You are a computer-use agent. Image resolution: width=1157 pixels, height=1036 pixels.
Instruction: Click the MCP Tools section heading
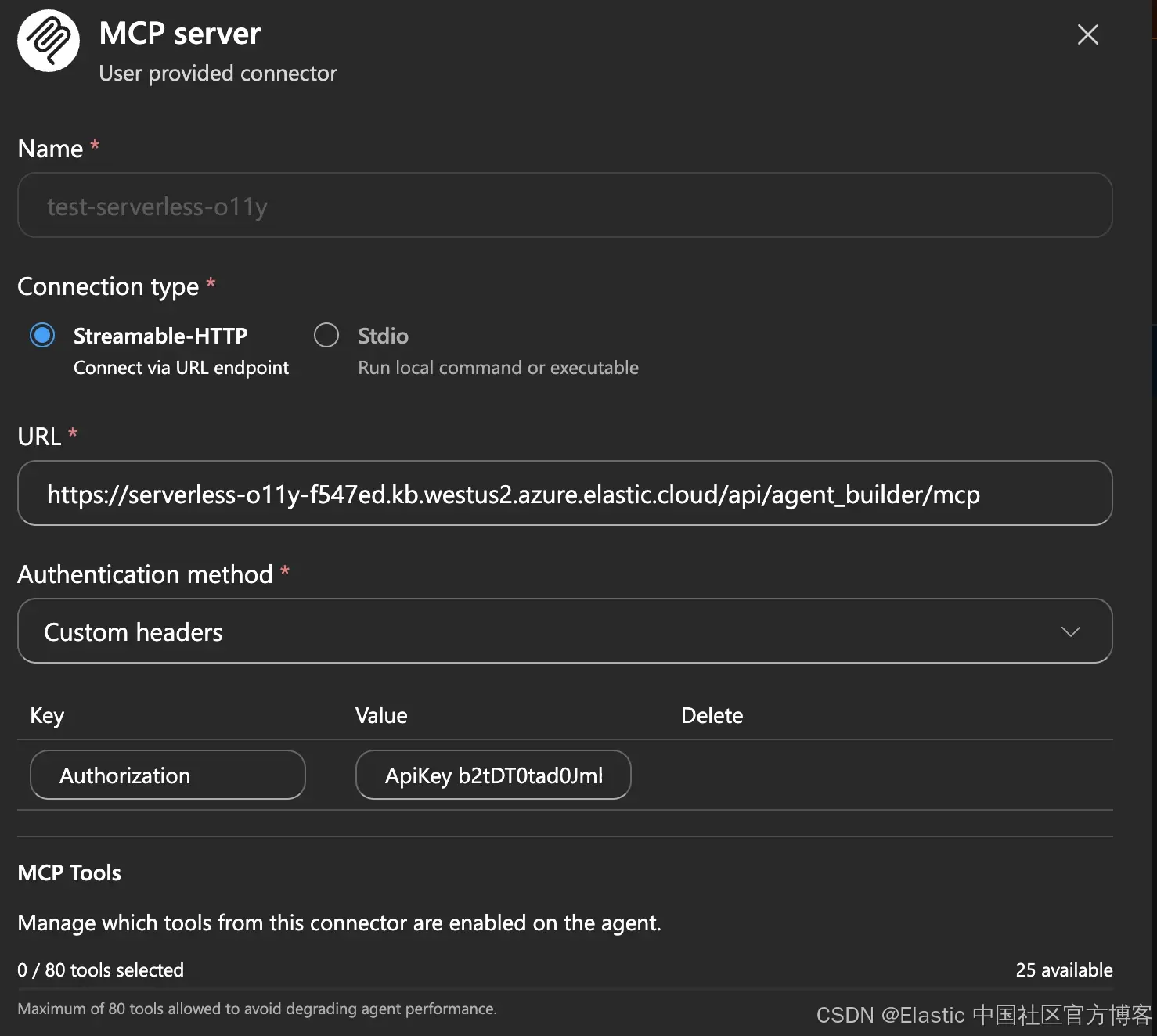(x=70, y=872)
